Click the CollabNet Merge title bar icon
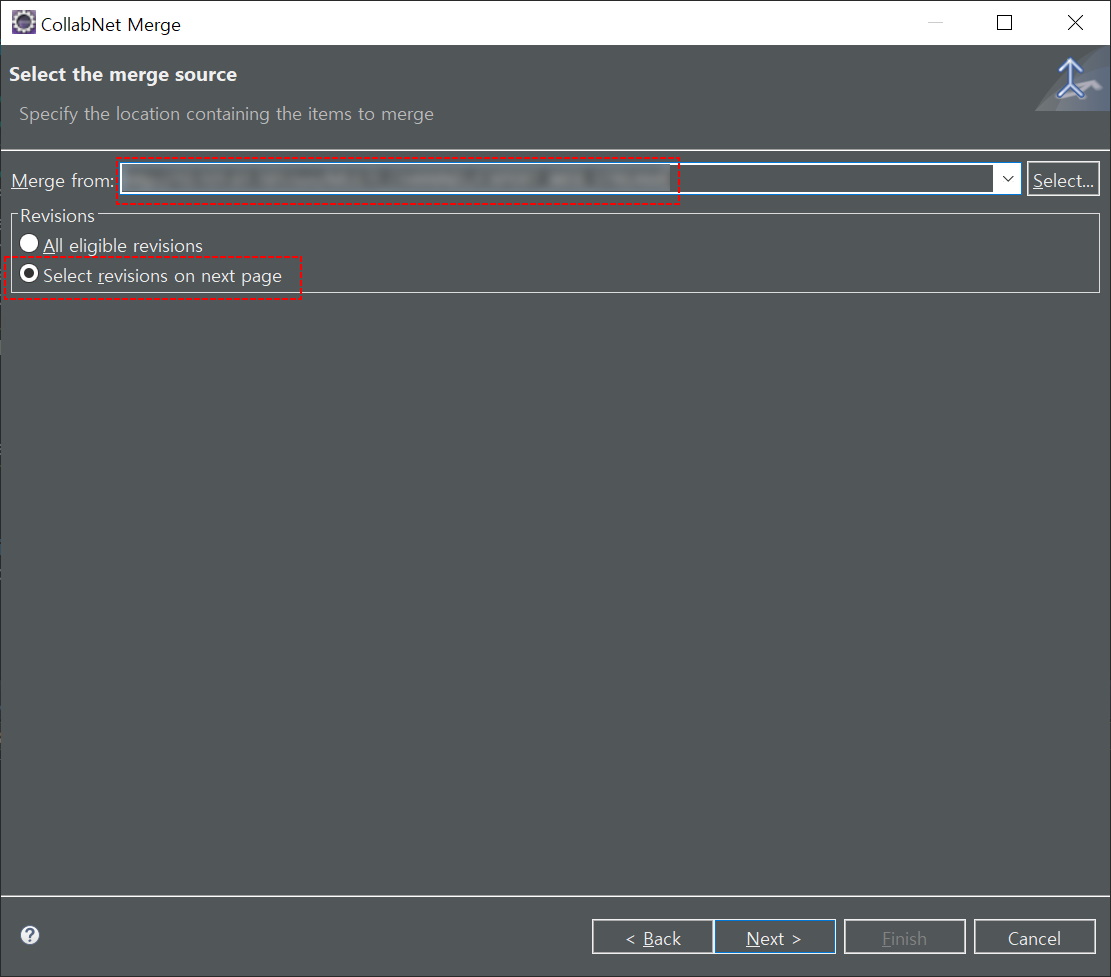1111x977 pixels. (x=23, y=23)
